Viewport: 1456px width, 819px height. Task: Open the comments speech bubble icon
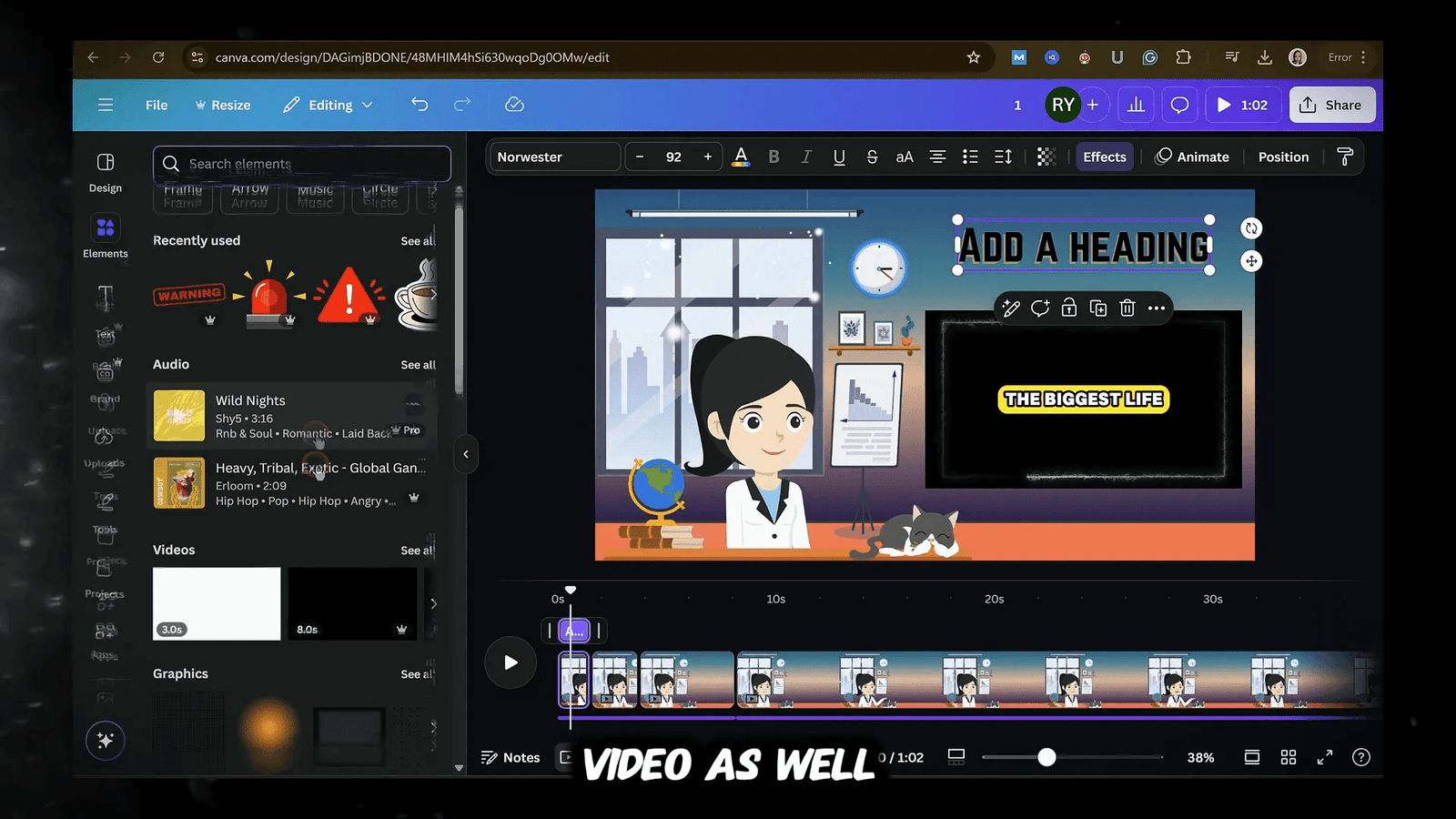(x=1179, y=105)
